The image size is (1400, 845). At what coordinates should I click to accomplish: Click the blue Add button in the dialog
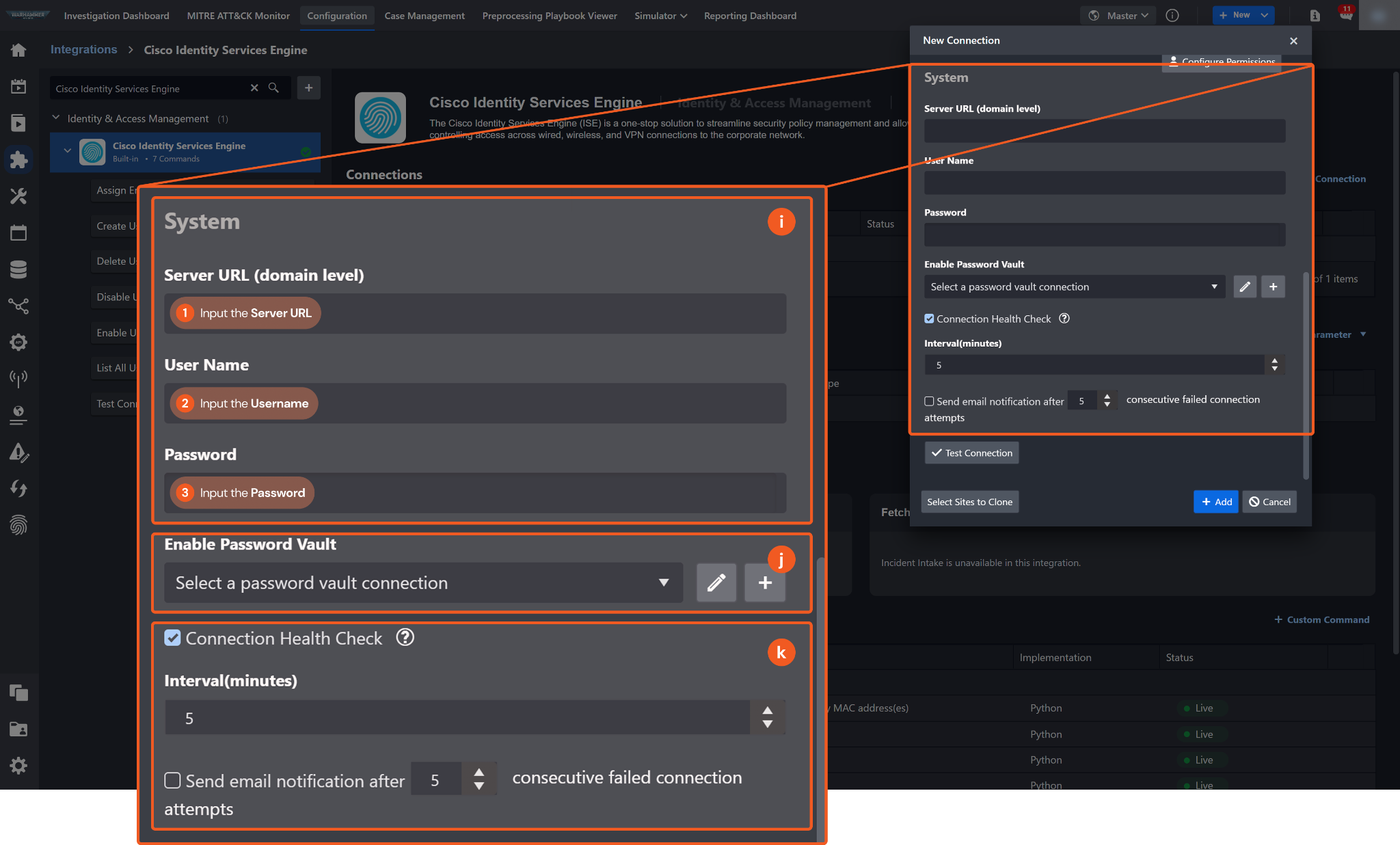pyautogui.click(x=1215, y=502)
